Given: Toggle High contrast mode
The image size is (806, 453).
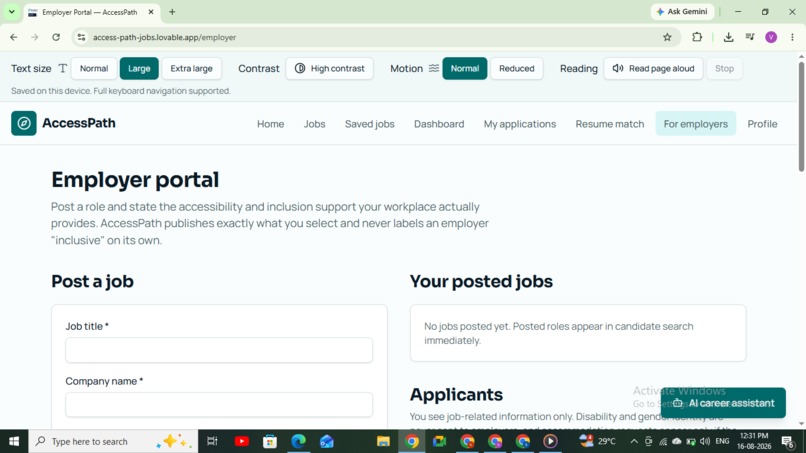Looking at the screenshot, I should pyautogui.click(x=329, y=68).
